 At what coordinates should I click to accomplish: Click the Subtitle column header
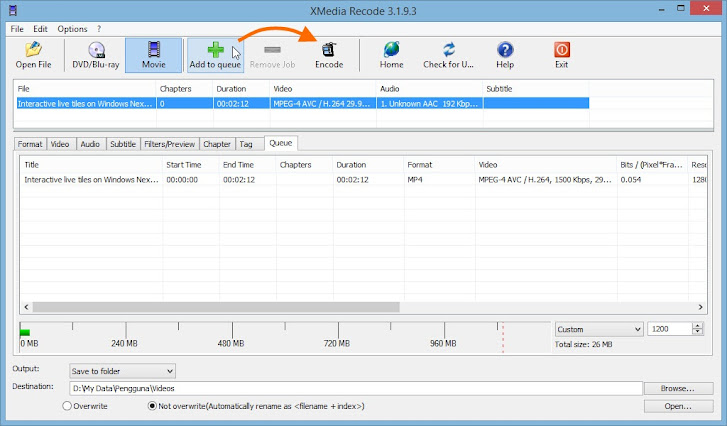click(x=536, y=89)
